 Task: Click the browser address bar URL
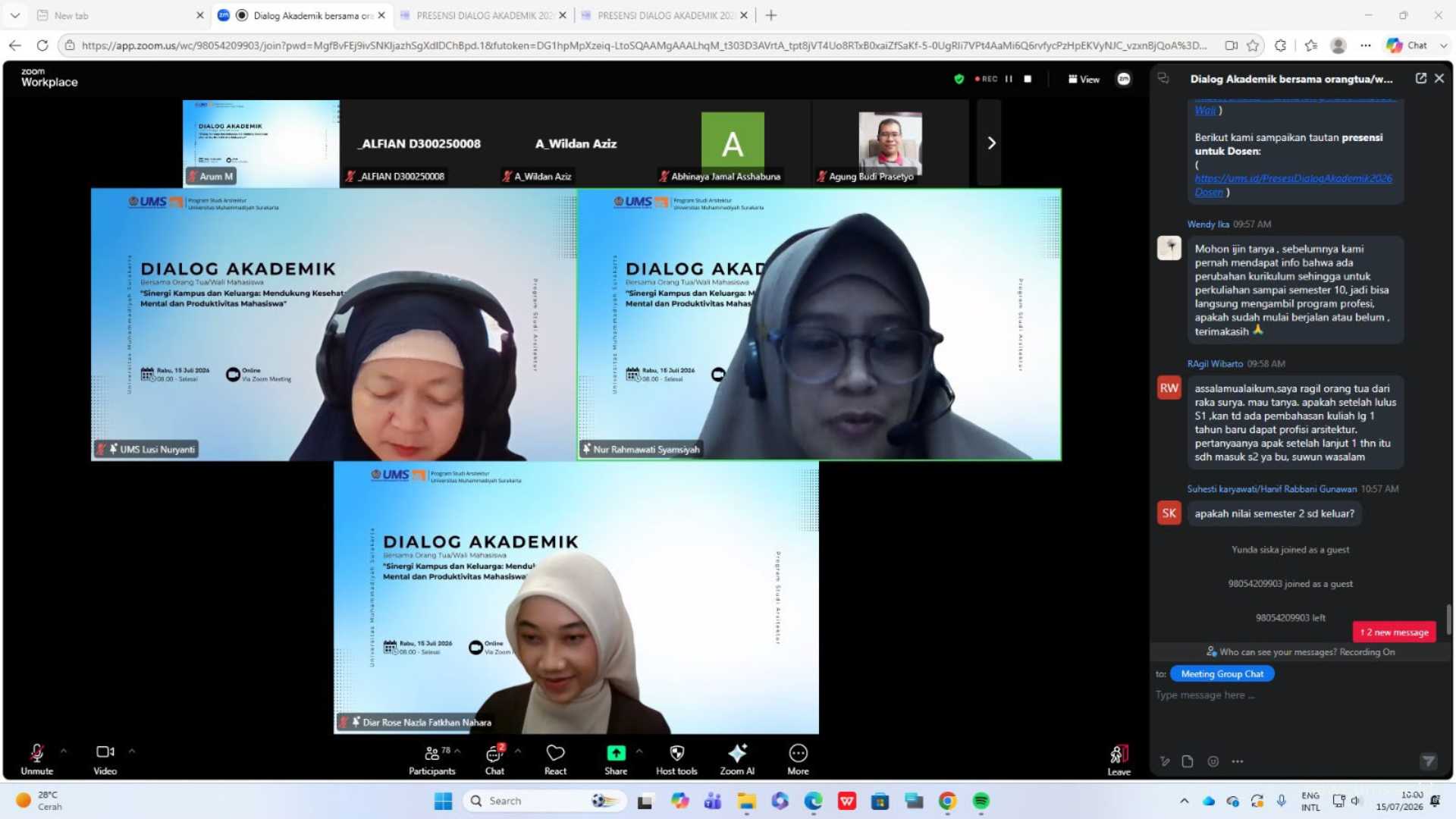pos(645,45)
